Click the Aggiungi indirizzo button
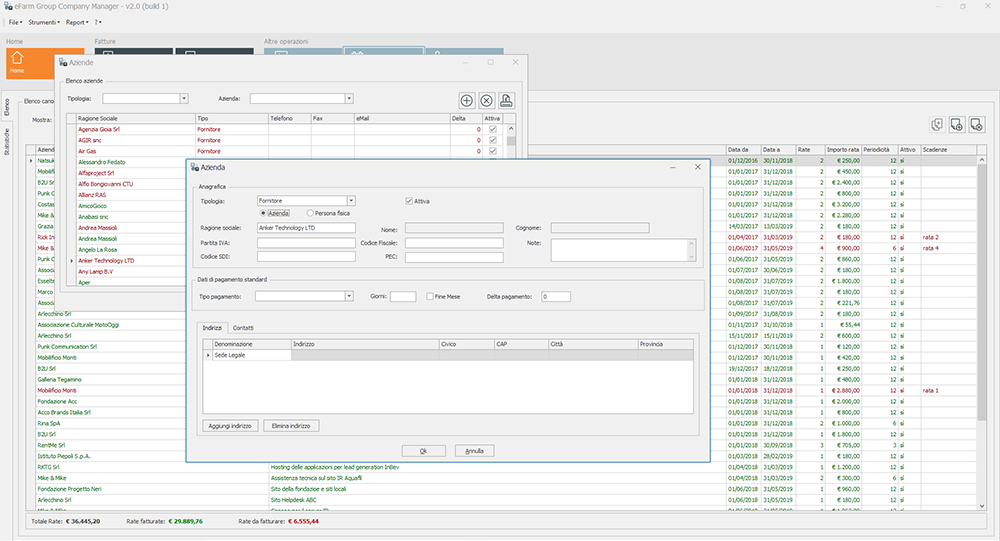Image resolution: width=1000 pixels, height=541 pixels. pos(230,426)
